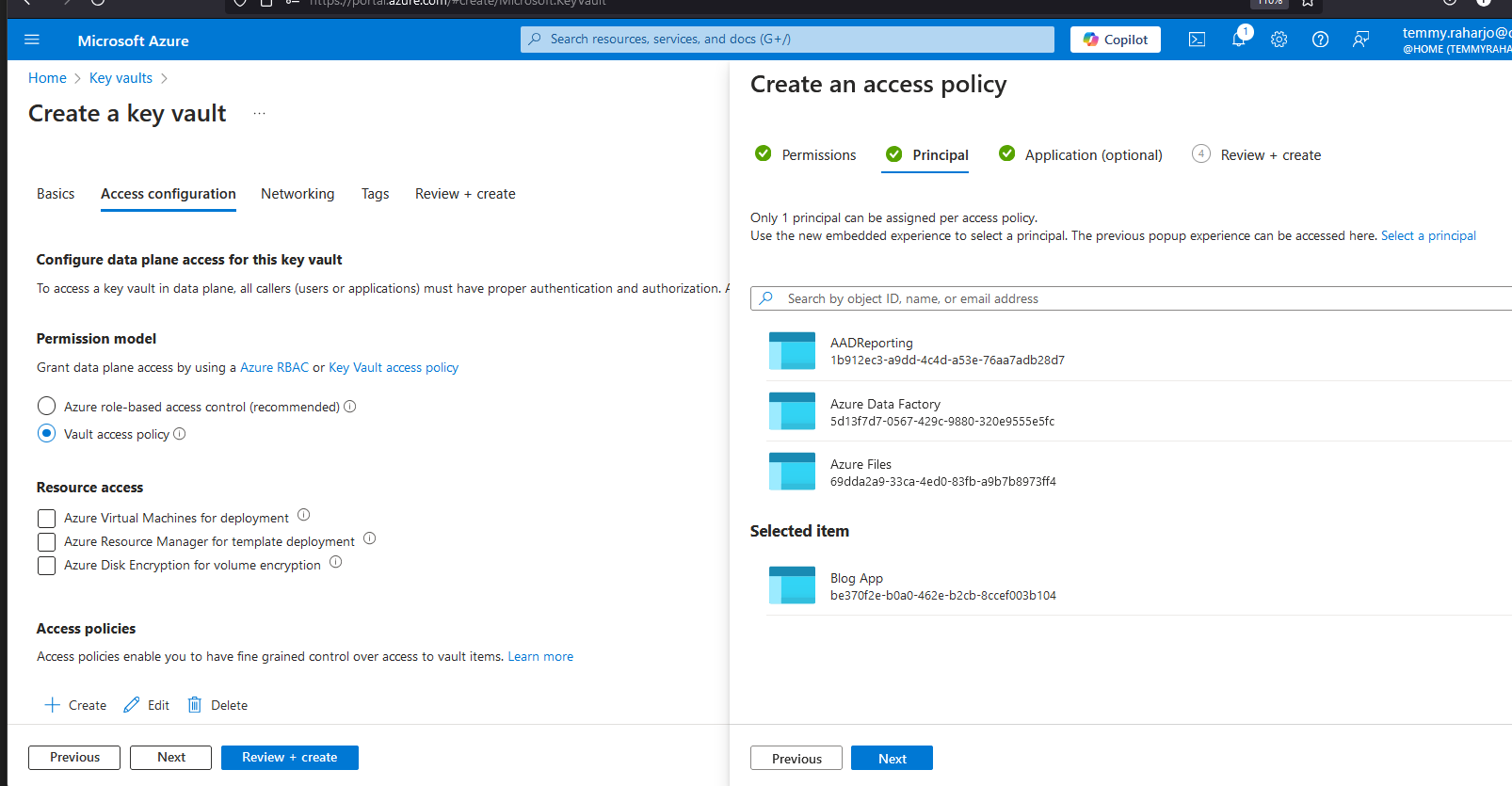Click the Blog App name under Selected item
The height and width of the screenshot is (786, 1512).
tap(857, 578)
